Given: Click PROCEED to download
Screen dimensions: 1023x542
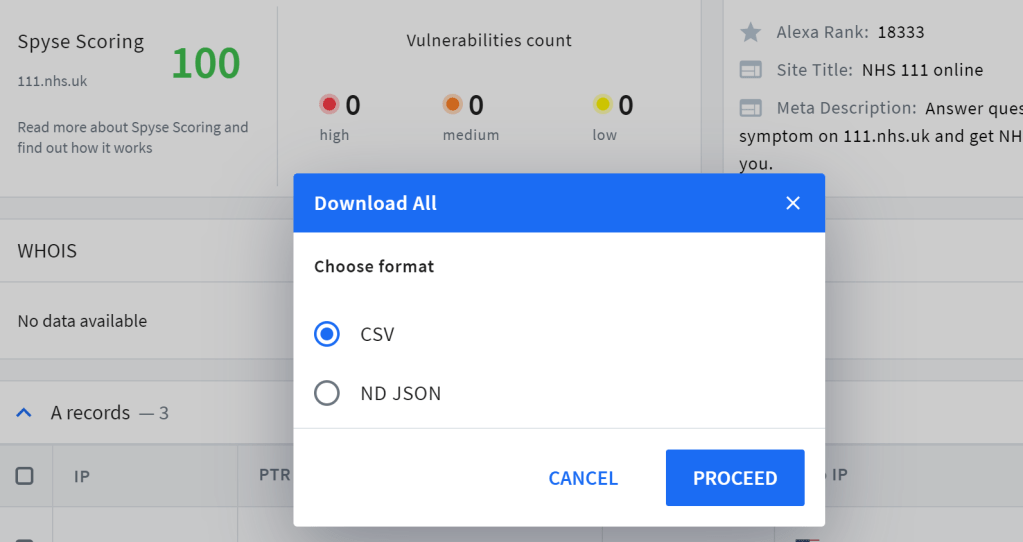Looking at the screenshot, I should pos(735,478).
